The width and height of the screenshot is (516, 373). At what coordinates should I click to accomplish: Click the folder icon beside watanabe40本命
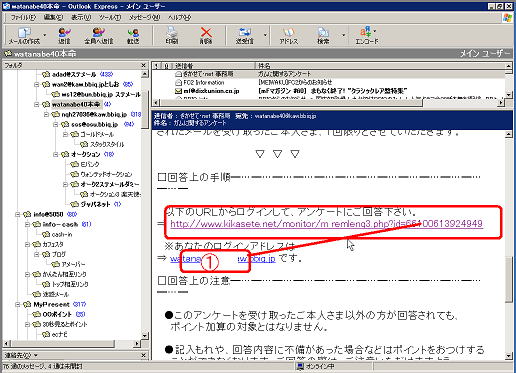click(46, 104)
